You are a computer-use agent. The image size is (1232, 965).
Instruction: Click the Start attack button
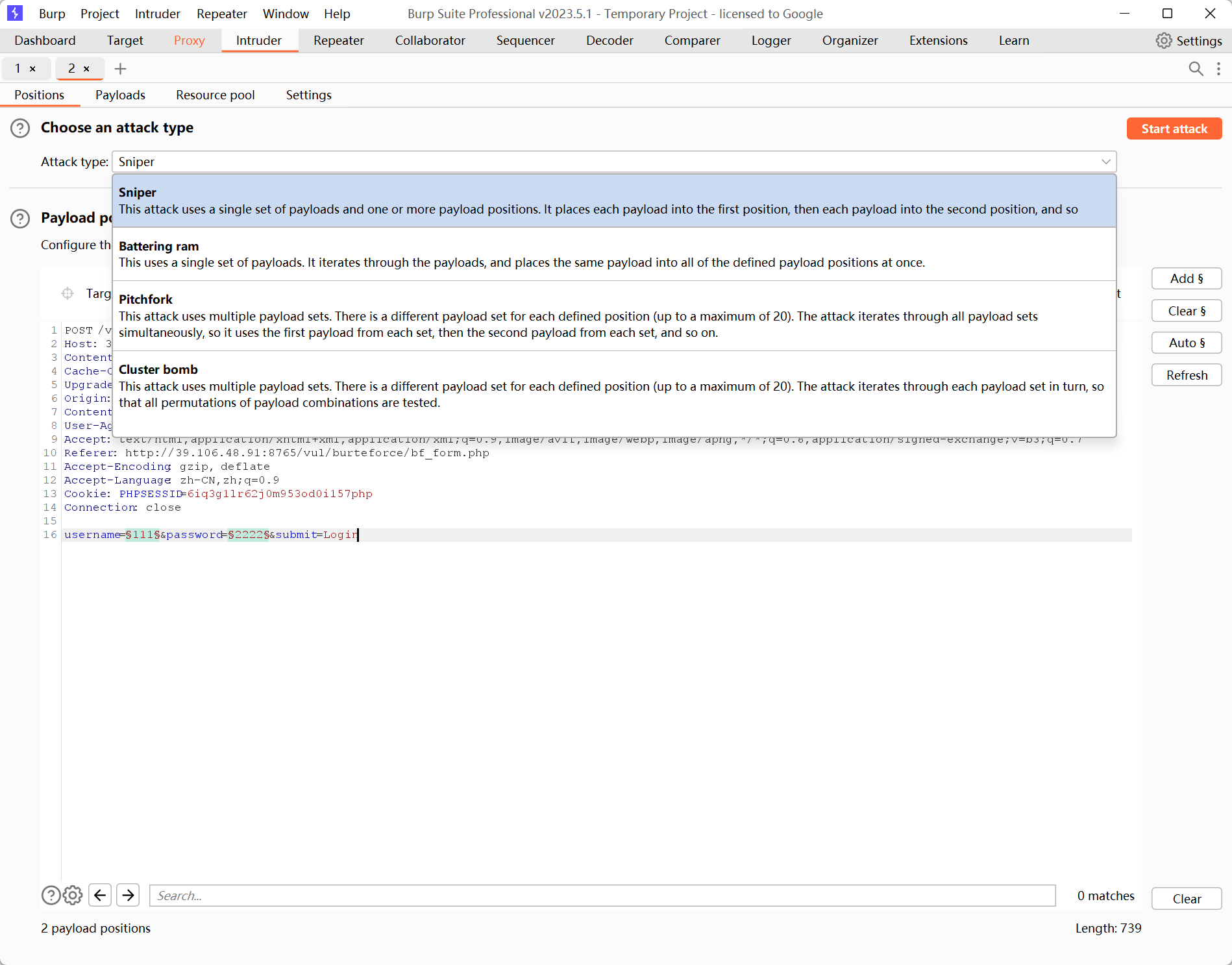click(1174, 128)
